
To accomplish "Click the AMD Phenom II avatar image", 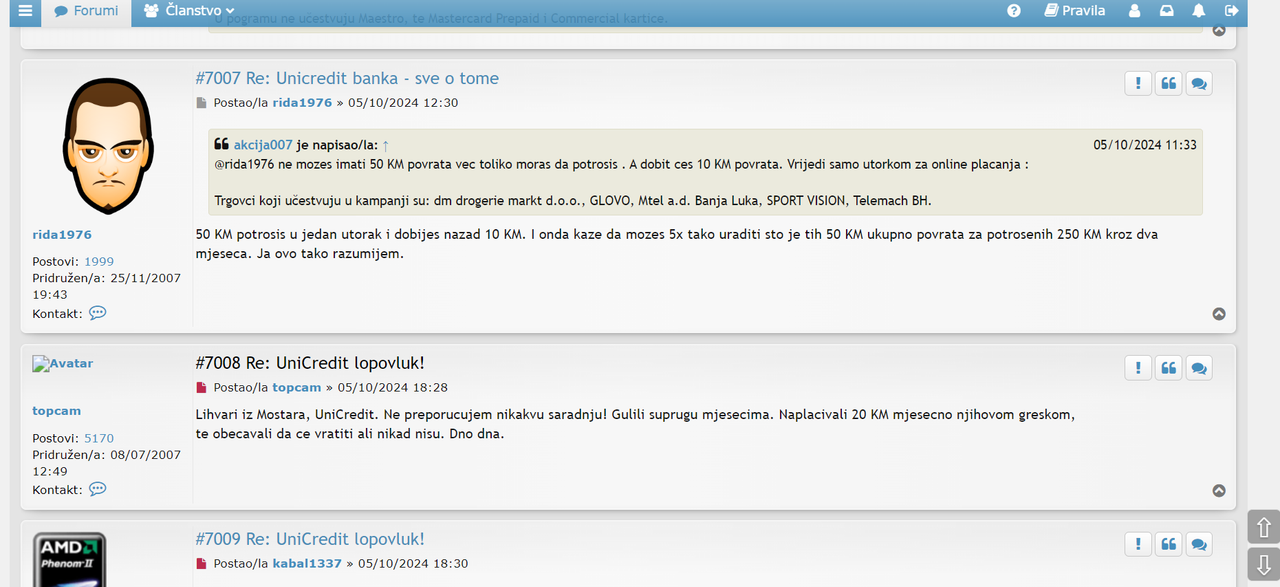I will [x=70, y=559].
